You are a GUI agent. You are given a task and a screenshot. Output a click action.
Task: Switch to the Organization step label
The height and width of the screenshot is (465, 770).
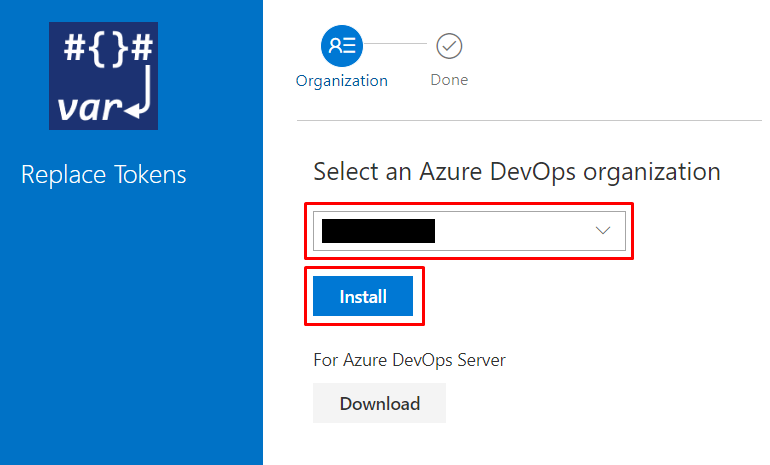point(342,81)
